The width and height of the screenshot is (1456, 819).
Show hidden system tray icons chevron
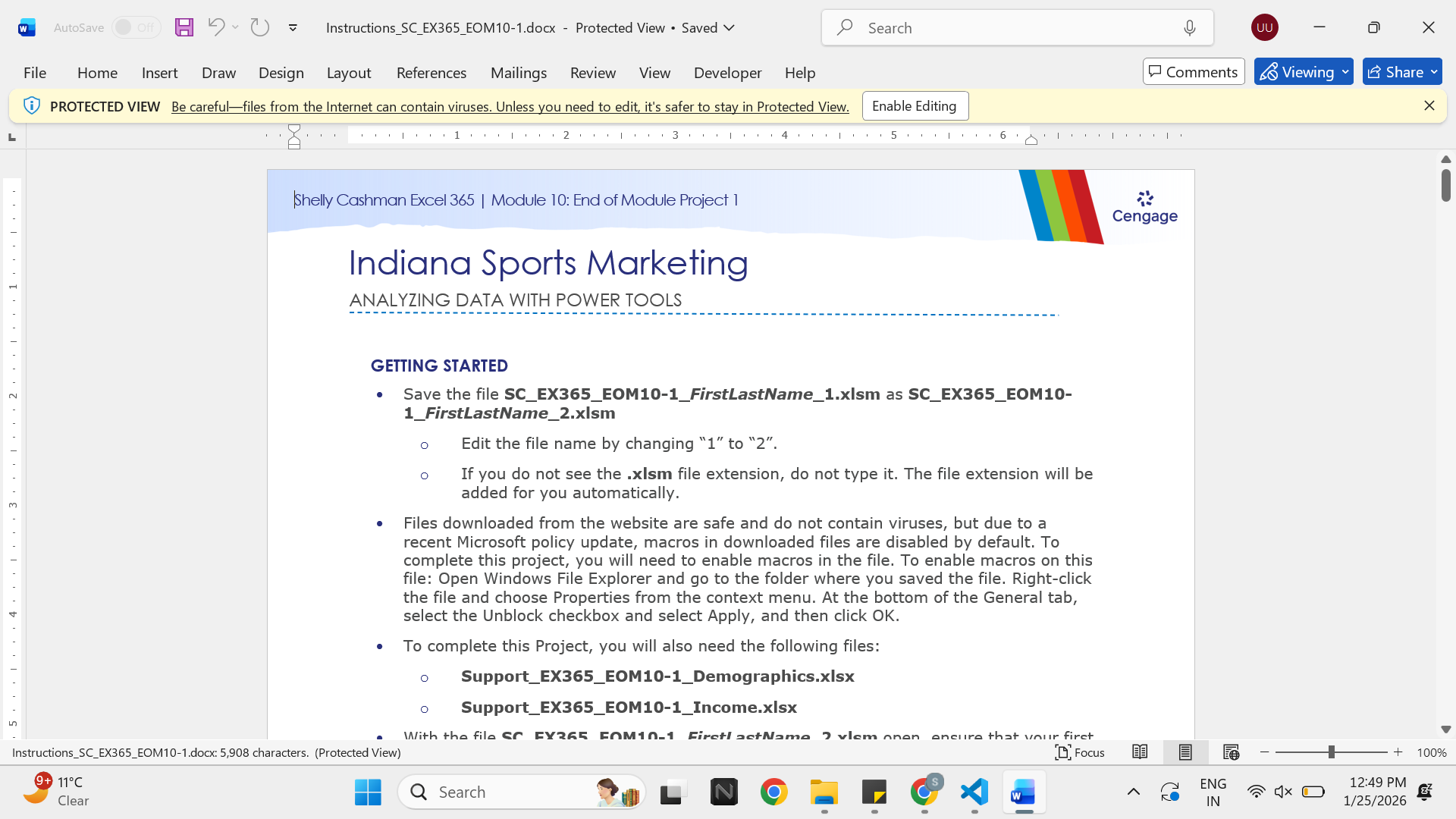pos(1134,792)
